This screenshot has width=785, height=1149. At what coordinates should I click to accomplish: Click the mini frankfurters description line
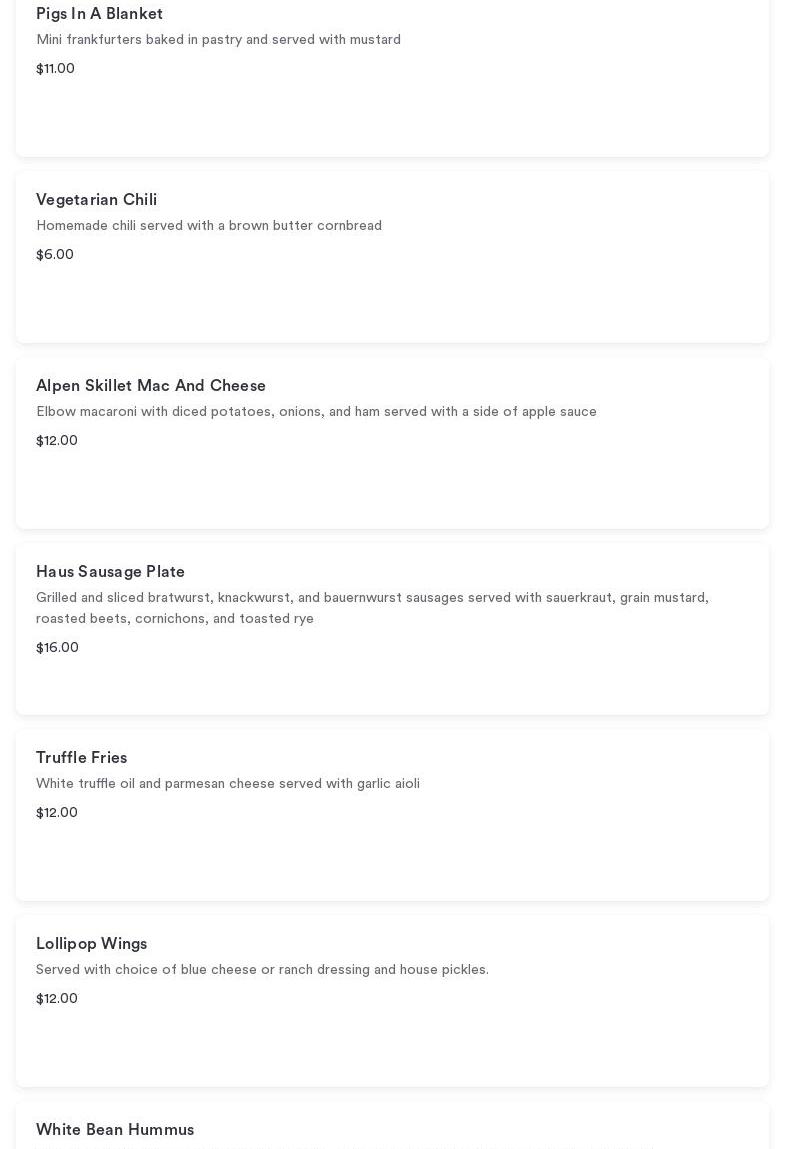coord(218,40)
